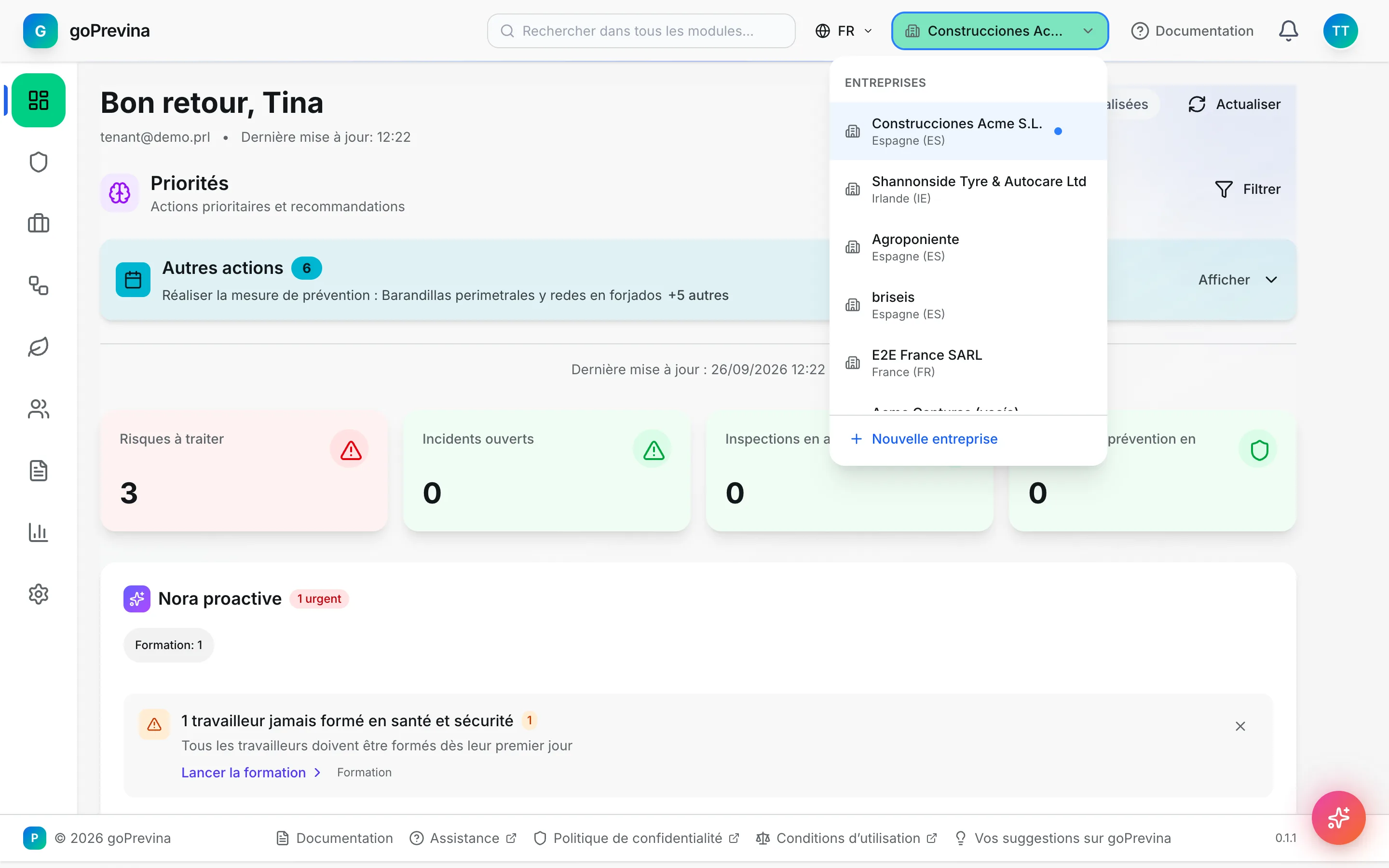Switch to Shannonside Tyre & Autocare Ltd
The height and width of the screenshot is (868, 1389).
tap(967, 190)
